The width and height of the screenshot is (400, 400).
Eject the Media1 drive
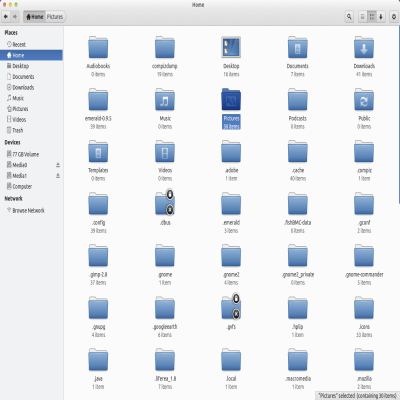coord(58,176)
